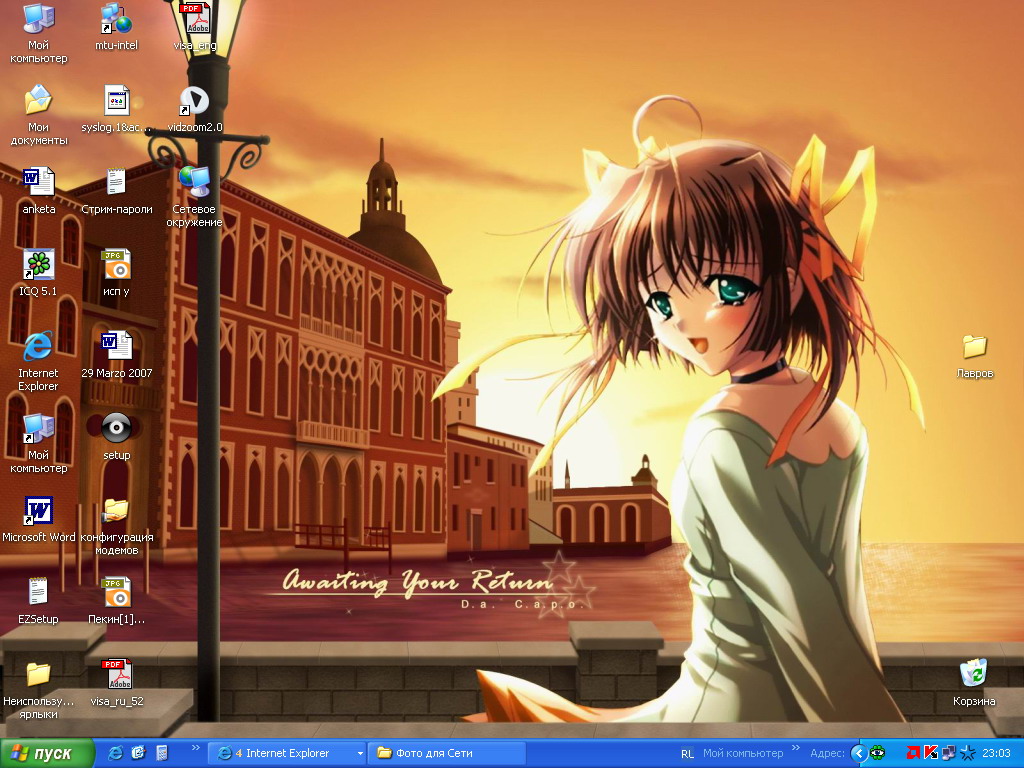Select the visa_ru_52 PDF file
The width and height of the screenshot is (1024, 768).
116,683
